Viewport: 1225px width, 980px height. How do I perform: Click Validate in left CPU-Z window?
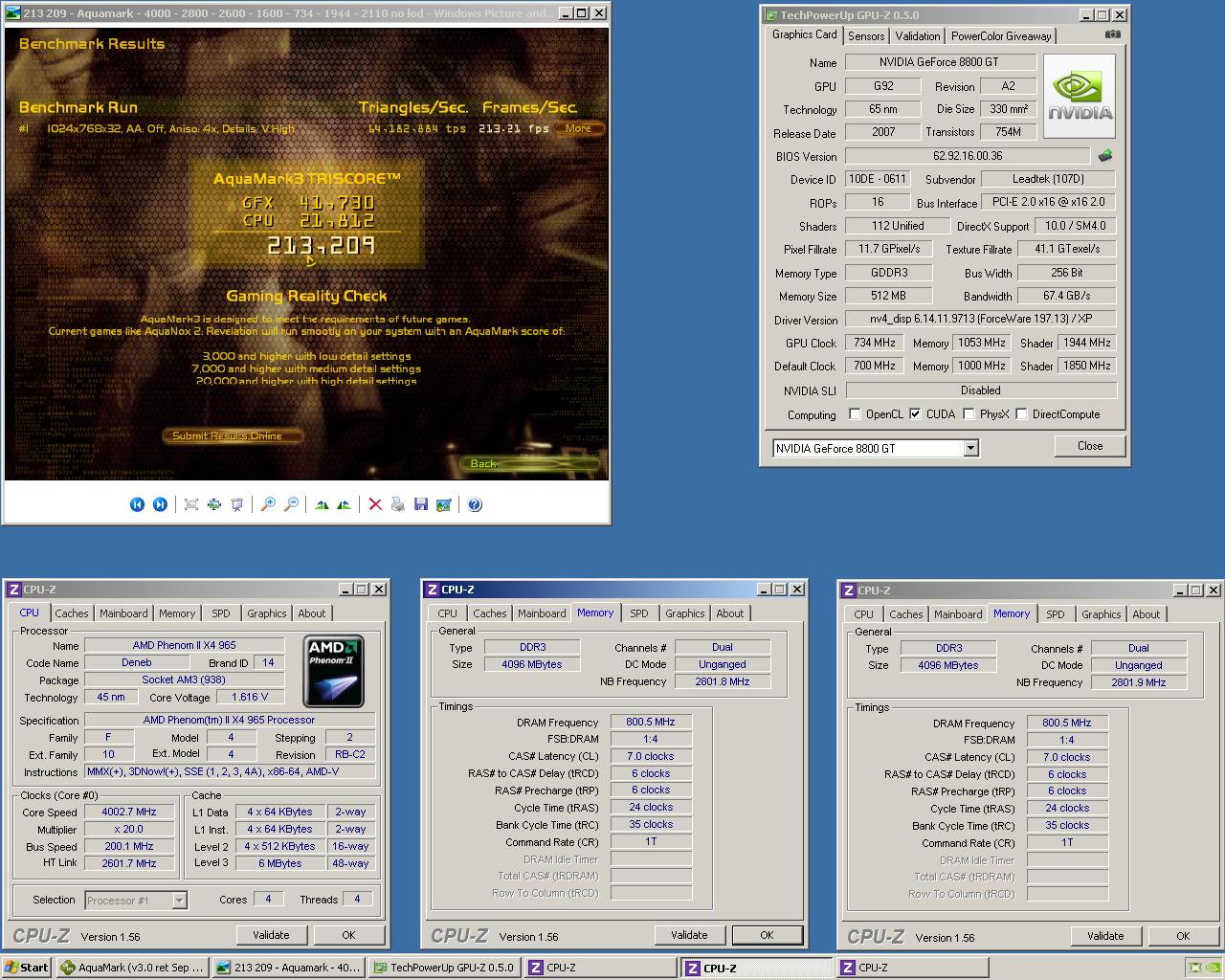(x=271, y=935)
